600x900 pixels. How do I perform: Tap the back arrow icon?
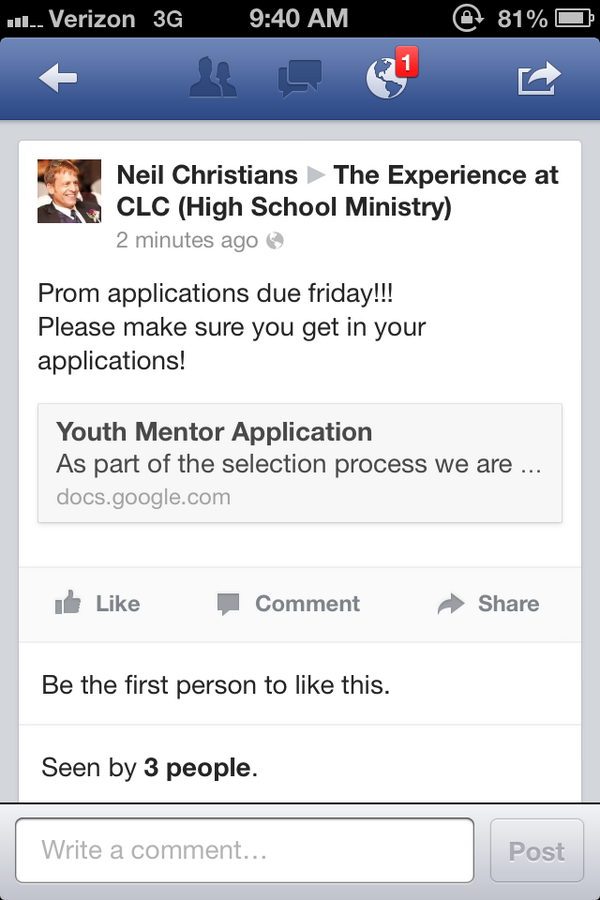coord(58,77)
